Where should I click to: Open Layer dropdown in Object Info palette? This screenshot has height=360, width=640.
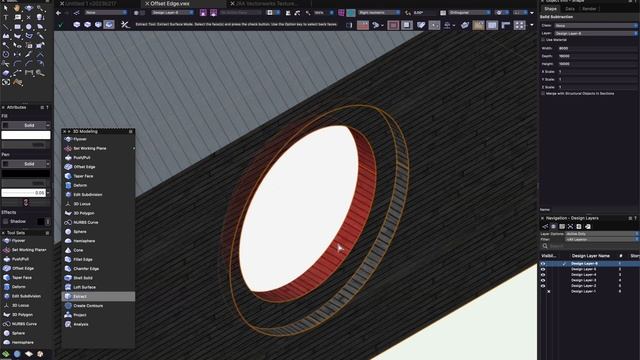(x=596, y=33)
